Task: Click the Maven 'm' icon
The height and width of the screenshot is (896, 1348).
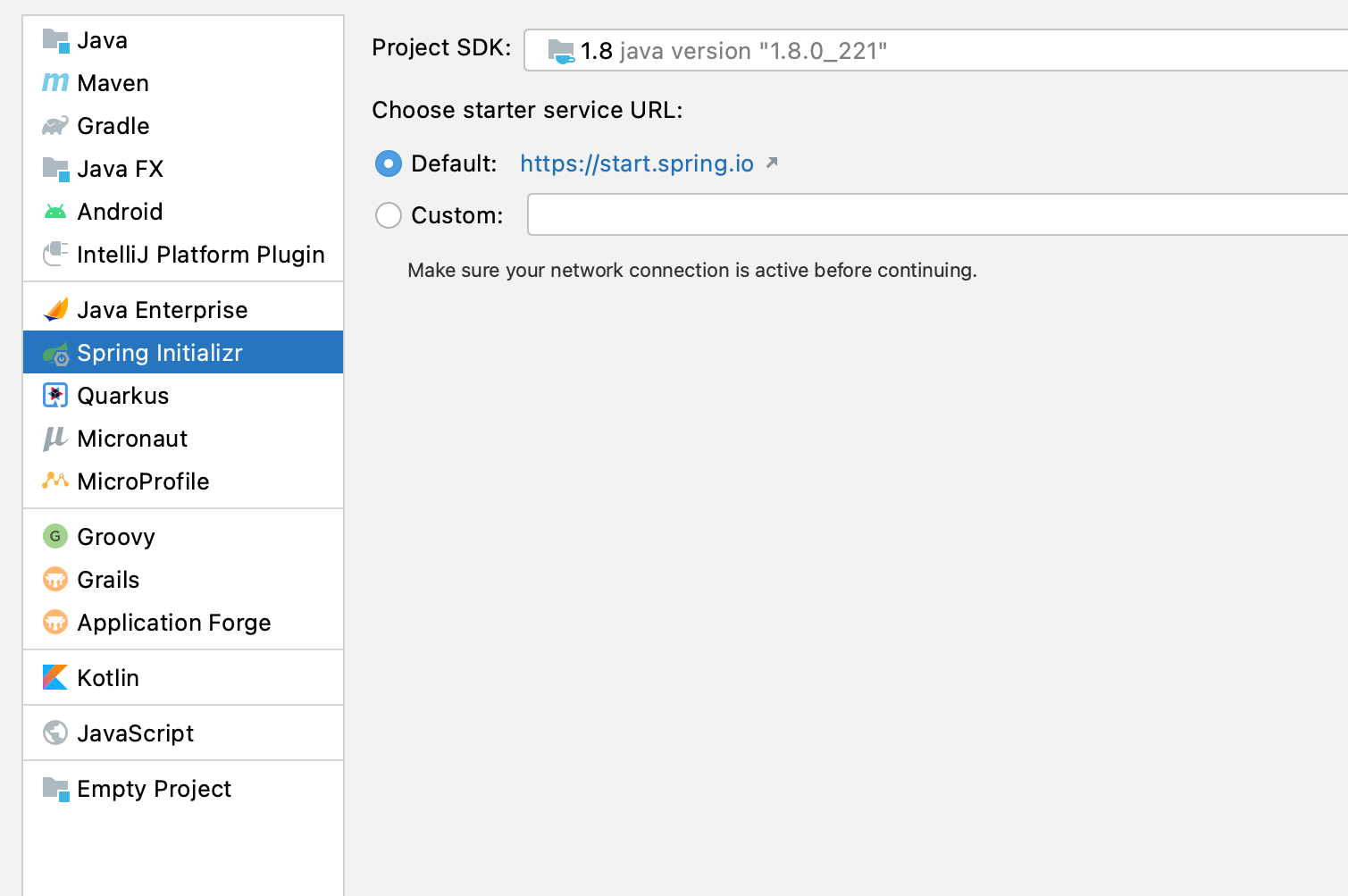Action: click(55, 83)
